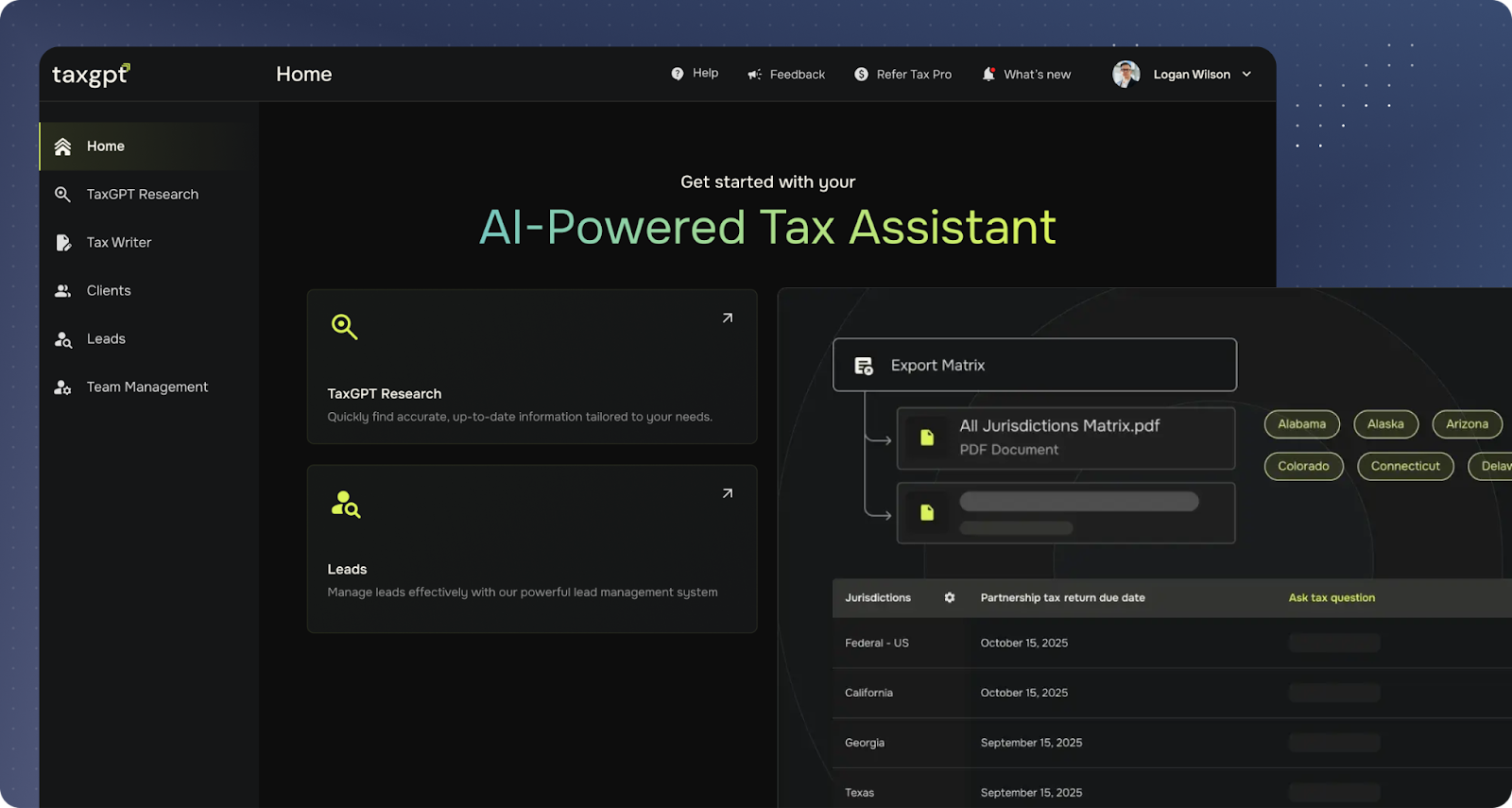Click the Refer Tax Pro dollar icon

point(861,74)
